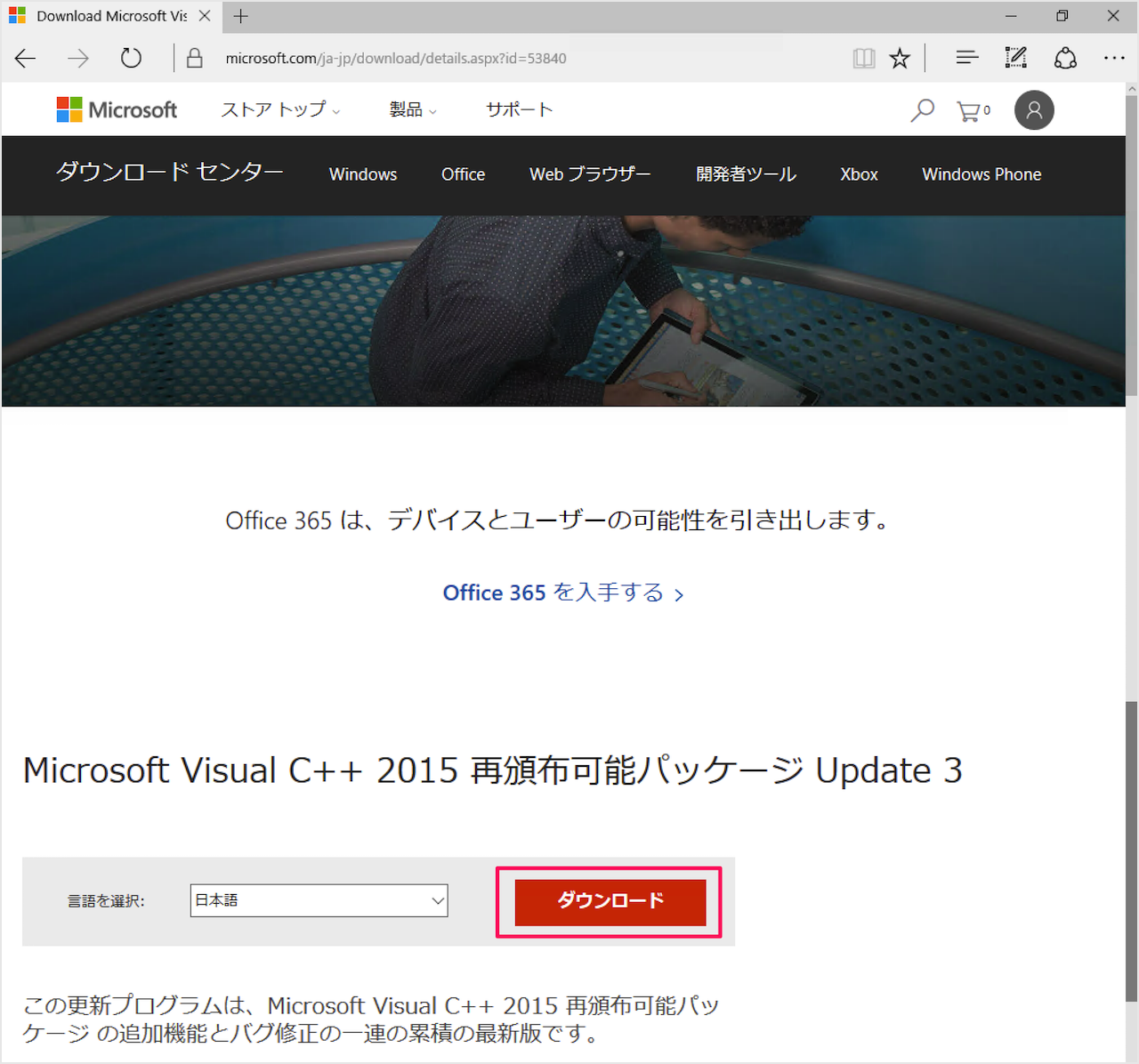Image resolution: width=1139 pixels, height=1064 pixels.
Task: Click the Office 365 は、デバイス headline text
Action: coord(559,520)
